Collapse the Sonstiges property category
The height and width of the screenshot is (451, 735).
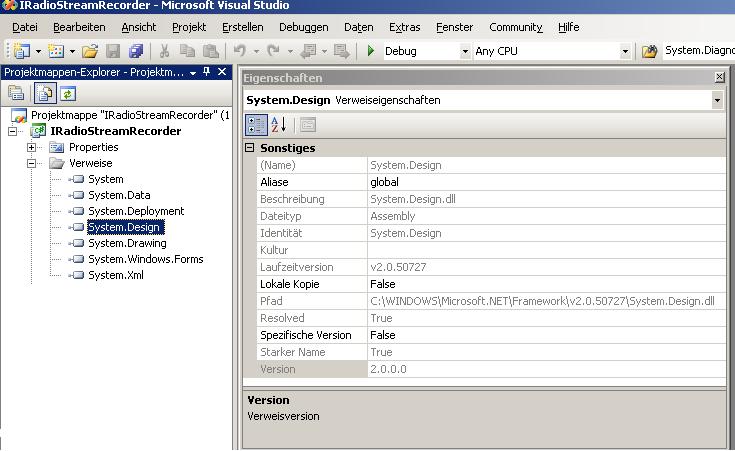click(x=250, y=148)
